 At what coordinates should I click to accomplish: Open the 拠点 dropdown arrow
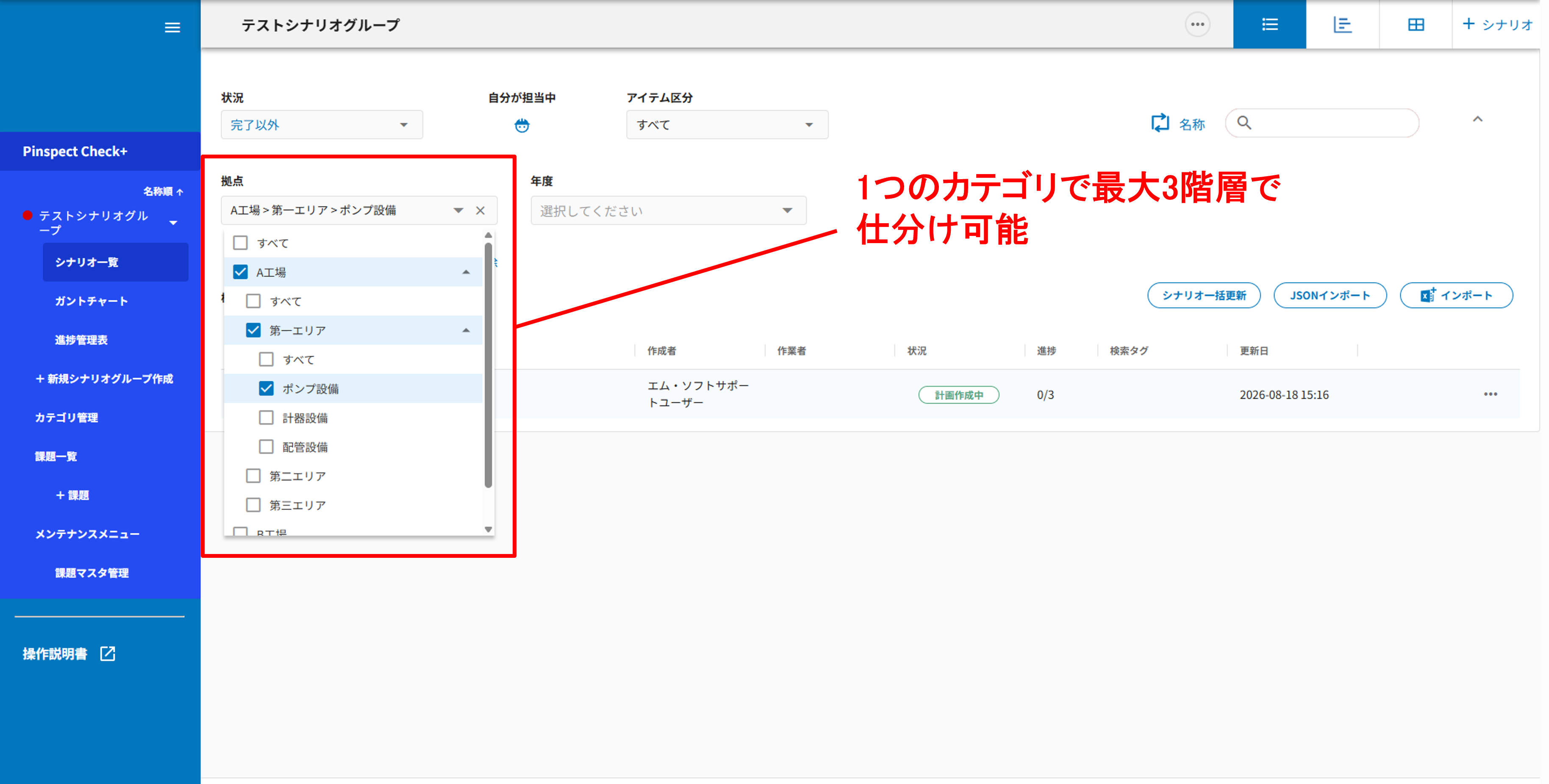click(458, 211)
